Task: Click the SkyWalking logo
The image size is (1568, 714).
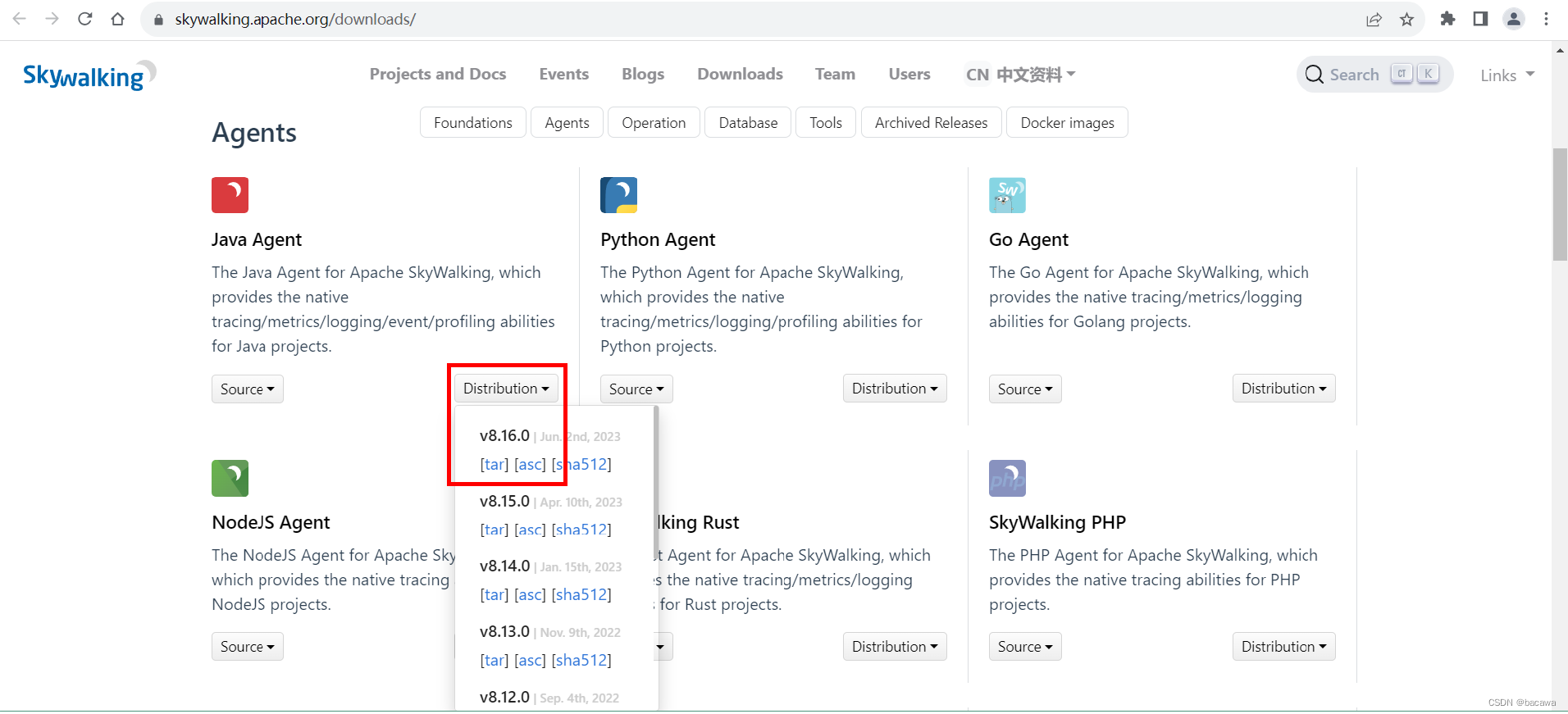Action: [89, 75]
